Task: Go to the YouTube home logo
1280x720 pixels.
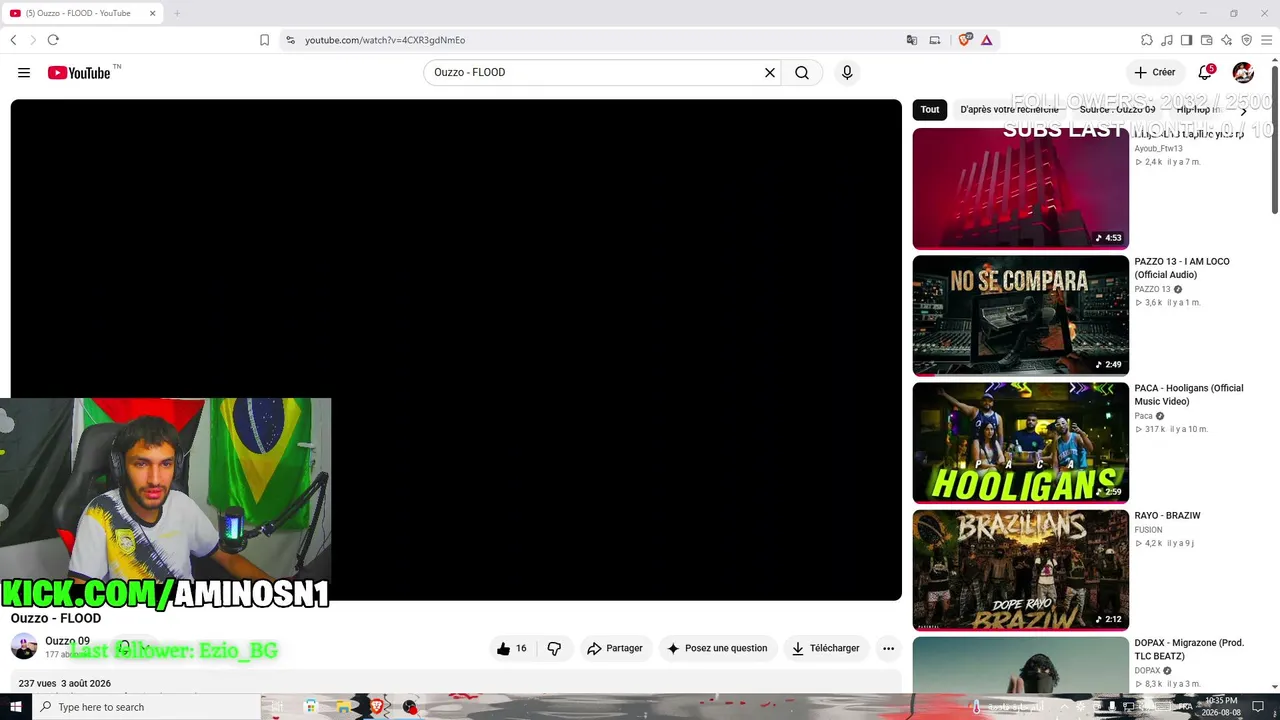Action: point(79,72)
